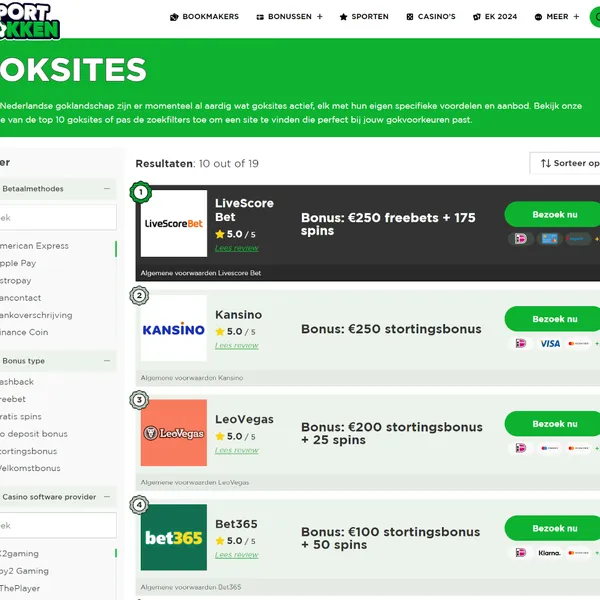Select Bankoverschrijving payment filter
The image size is (600, 600).
(36, 315)
